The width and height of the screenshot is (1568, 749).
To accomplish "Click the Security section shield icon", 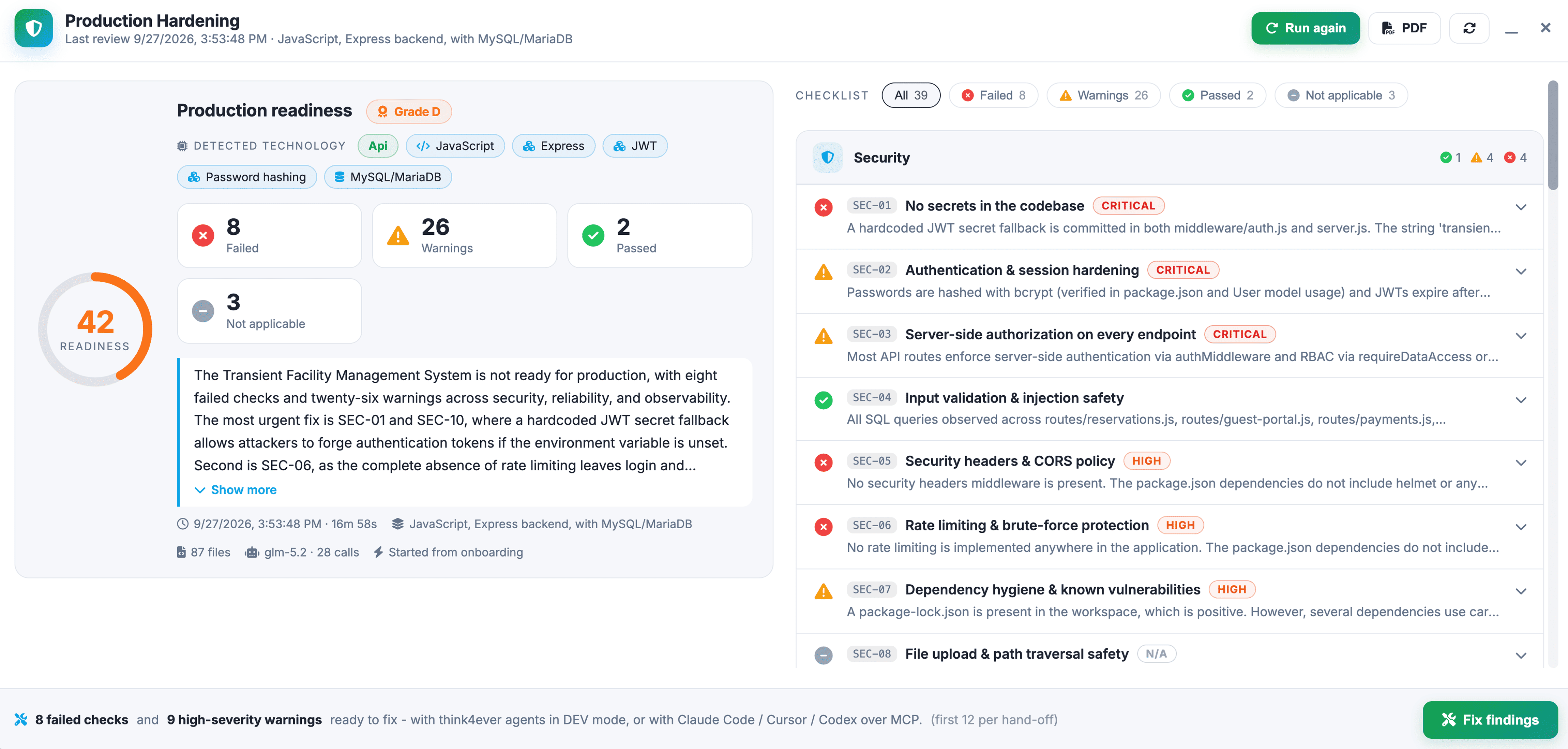I will (827, 158).
